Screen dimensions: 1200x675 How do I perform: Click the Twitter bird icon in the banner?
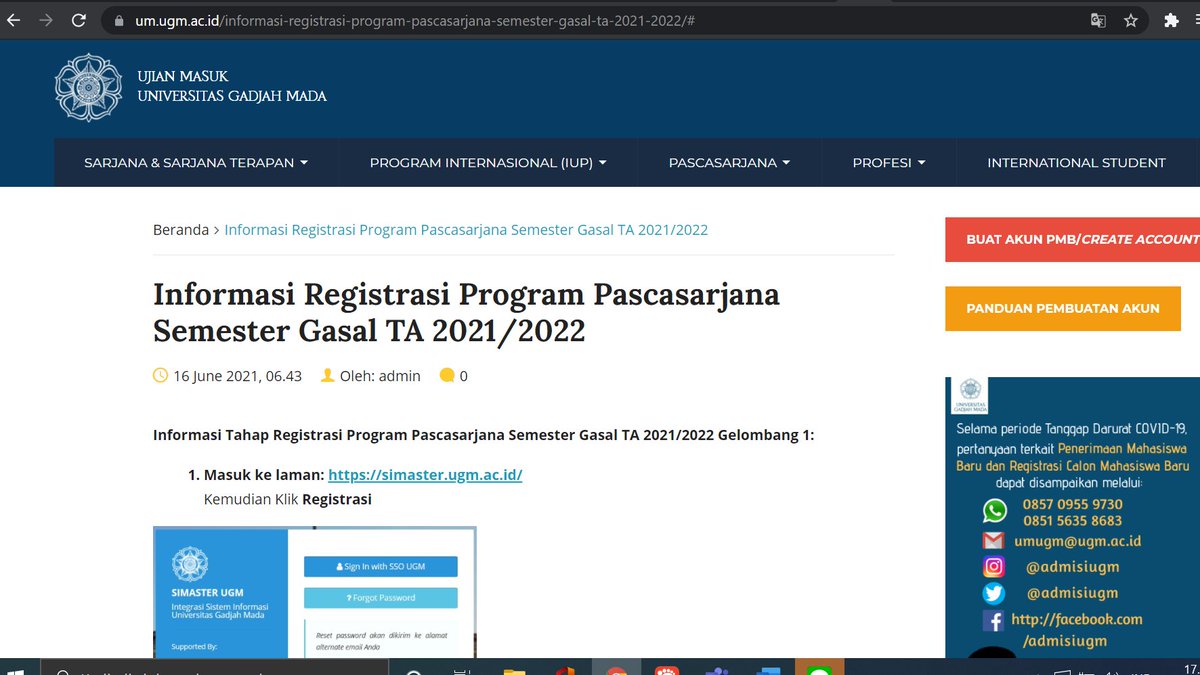point(993,594)
